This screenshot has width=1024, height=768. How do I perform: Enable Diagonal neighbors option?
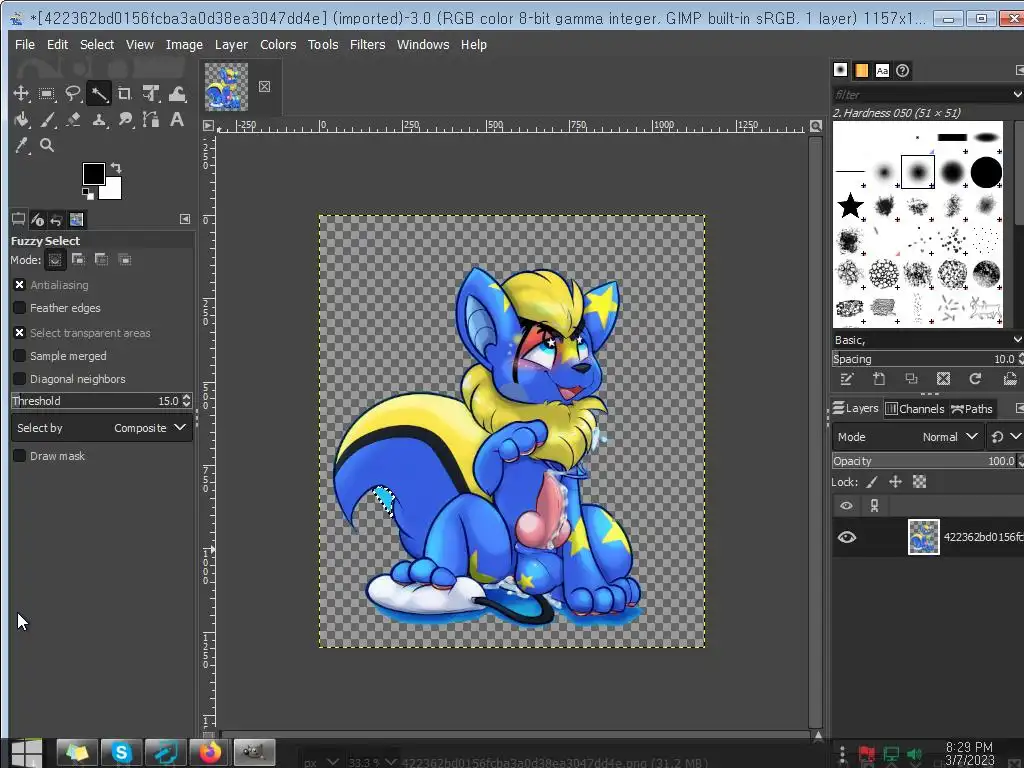pos(20,379)
